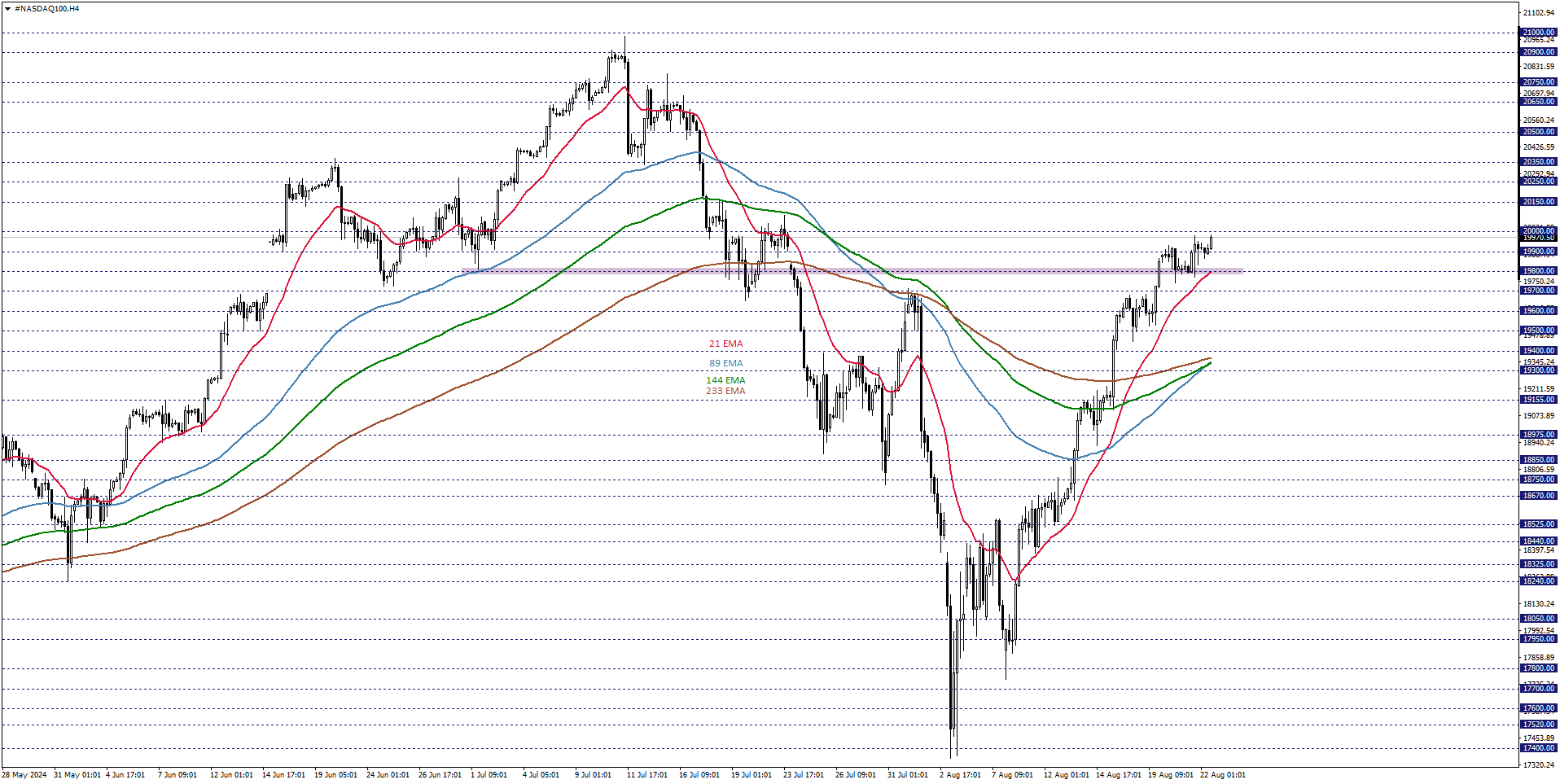Select the 144 EMA label
Screen dimensions: 1560x784
coord(725,380)
